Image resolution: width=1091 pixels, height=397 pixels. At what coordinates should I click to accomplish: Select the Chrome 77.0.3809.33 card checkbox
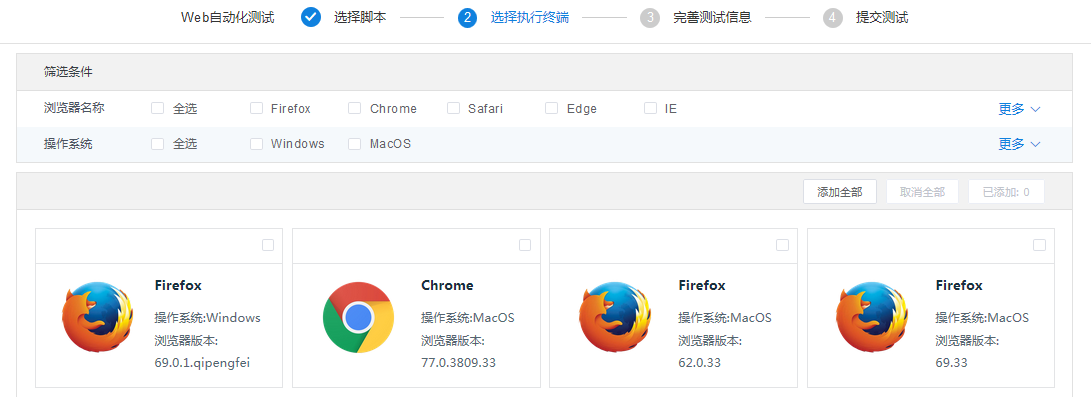click(525, 245)
